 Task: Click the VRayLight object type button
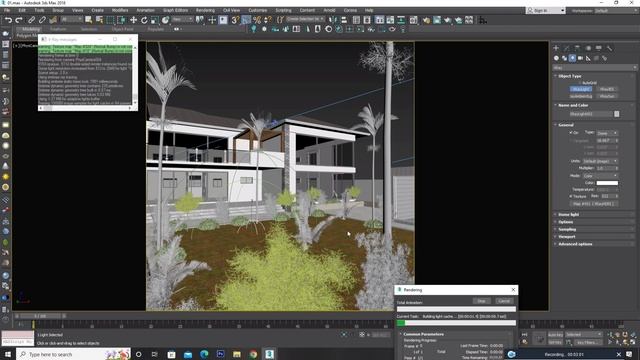(x=581, y=89)
